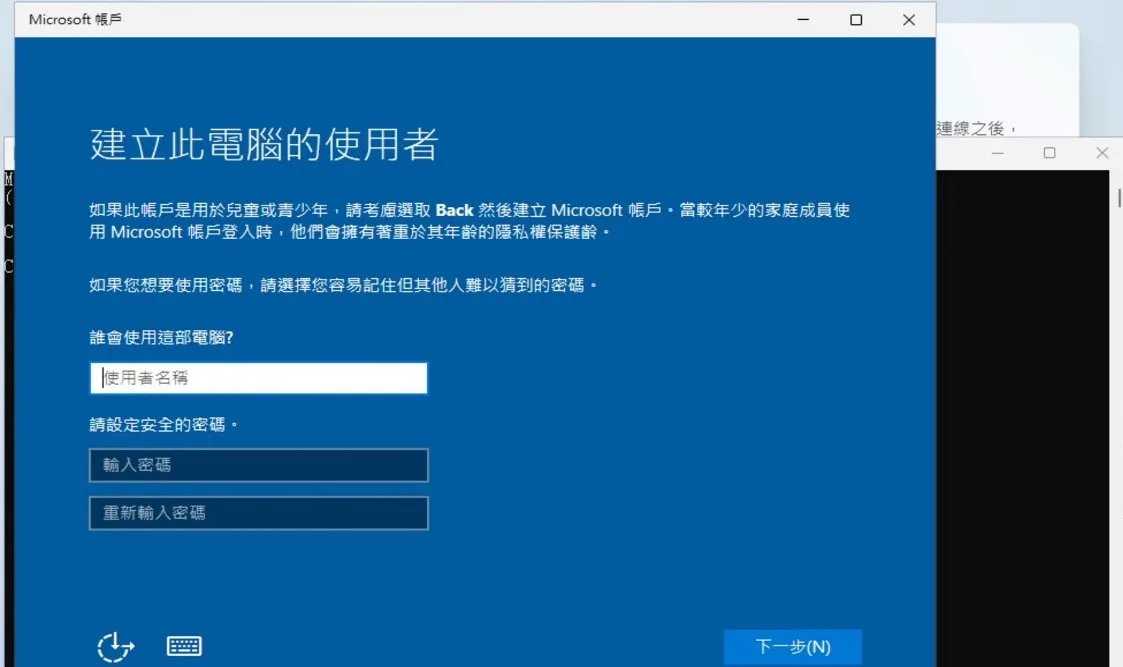1123x667 pixels.
Task: Minimize the background command window
Action: point(997,153)
